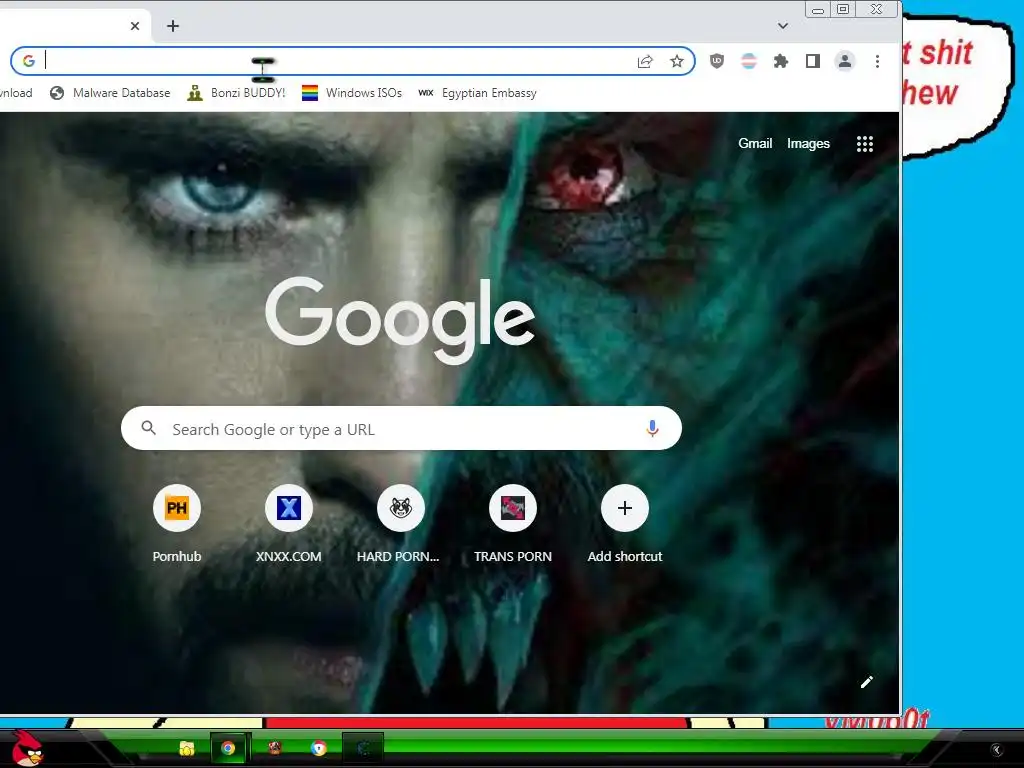Click the blue X shortcut tile
This screenshot has width=1024, height=768.
[289, 507]
